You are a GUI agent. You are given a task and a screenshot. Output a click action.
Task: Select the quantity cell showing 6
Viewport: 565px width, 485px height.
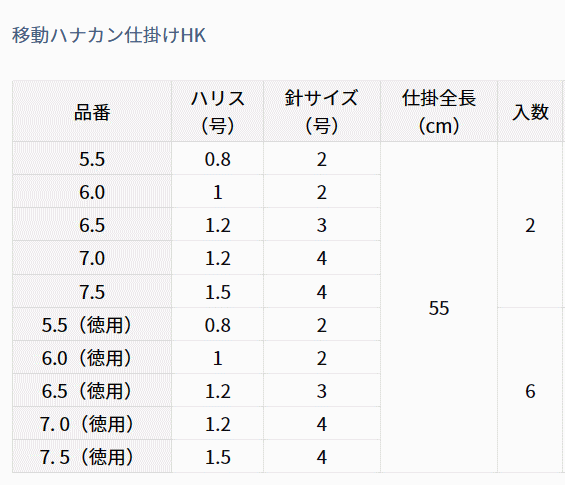click(x=530, y=391)
